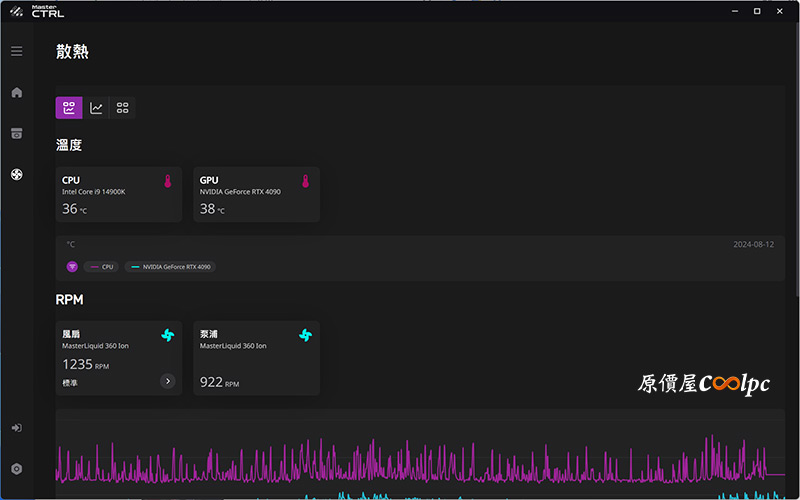Screen dimensions: 800x500
Task: Switch to grid cards only view
Action: [x=122, y=108]
